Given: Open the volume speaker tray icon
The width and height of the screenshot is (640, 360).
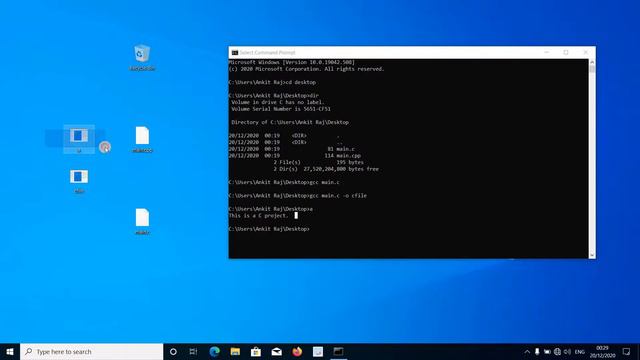Looking at the screenshot, I should click(567, 351).
